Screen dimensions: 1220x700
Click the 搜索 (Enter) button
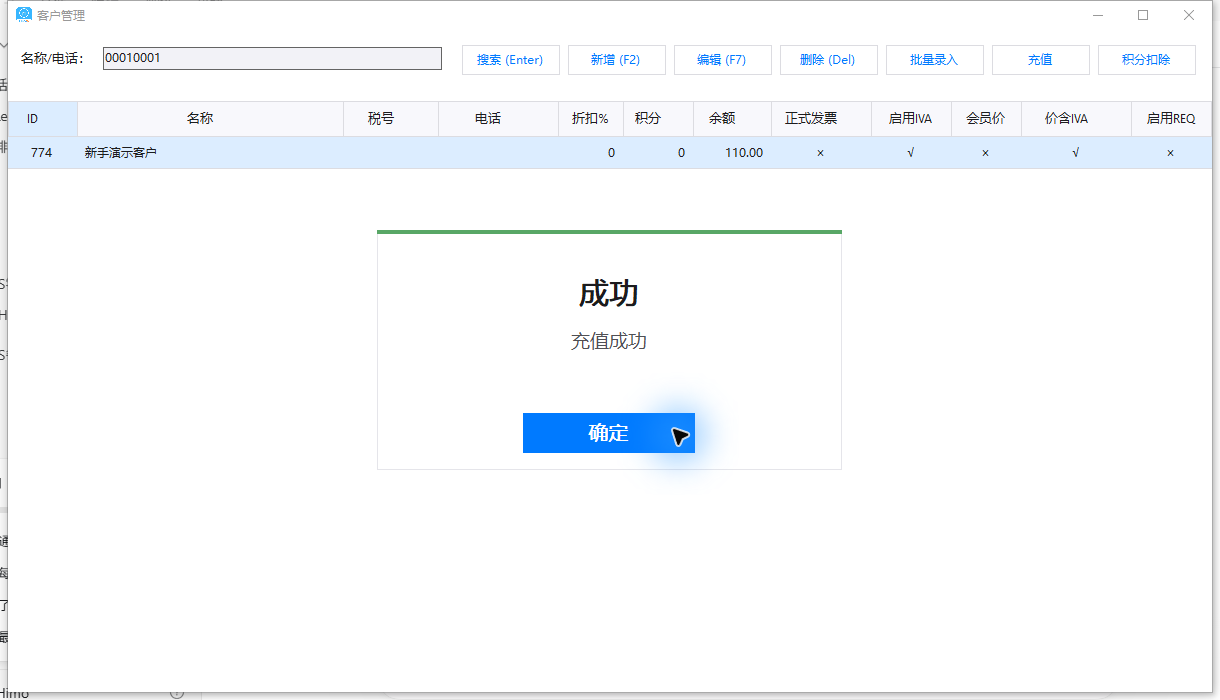pyautogui.click(x=510, y=60)
